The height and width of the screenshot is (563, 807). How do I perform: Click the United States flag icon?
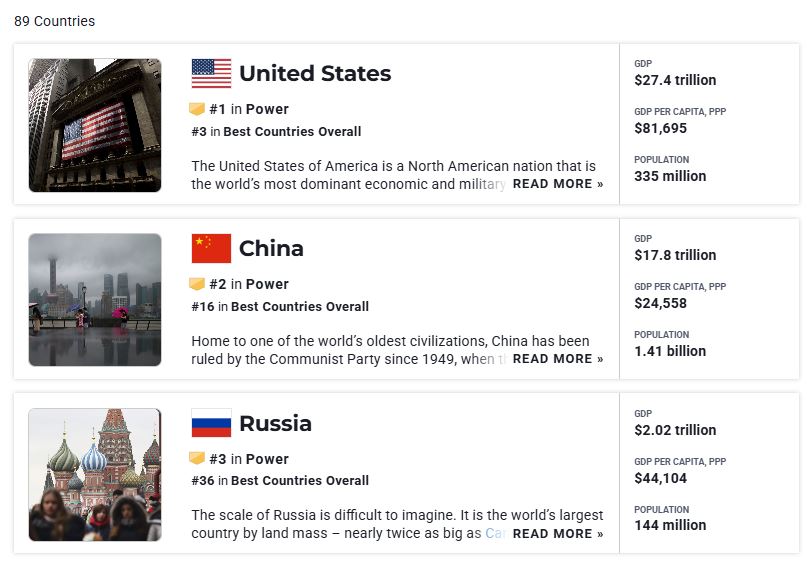click(211, 74)
